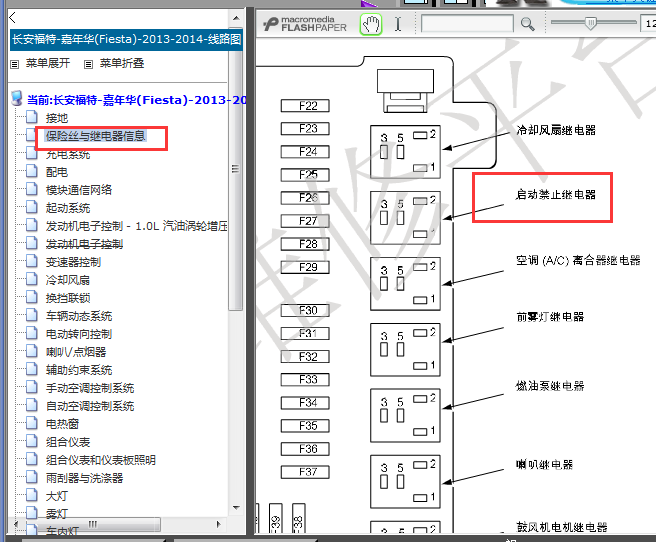Viewport: 656px width, 542px height.
Task: Open 组合仪表 tree item
Action: 68,442
